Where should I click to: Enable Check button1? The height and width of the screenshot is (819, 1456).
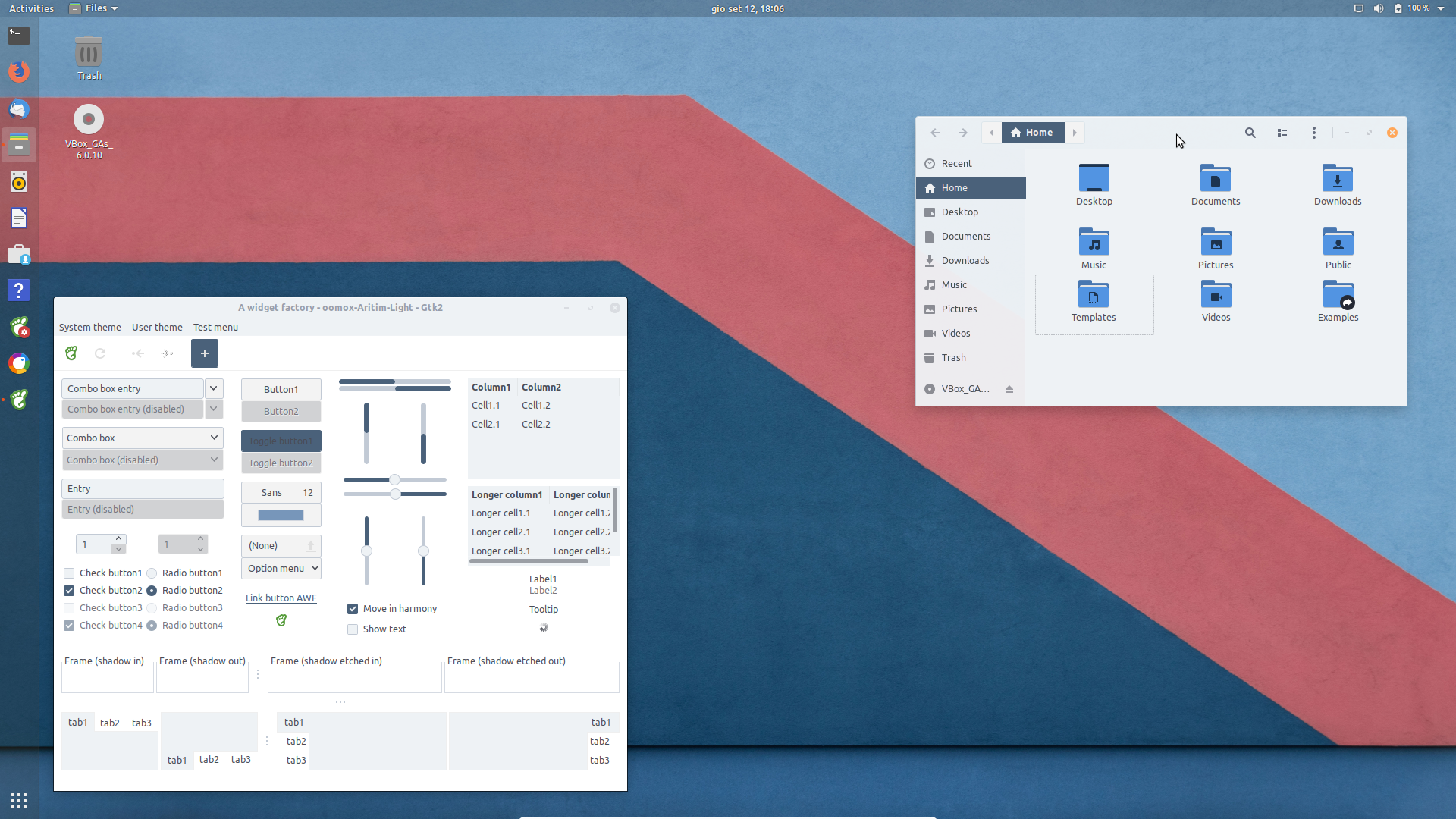pyautogui.click(x=69, y=573)
